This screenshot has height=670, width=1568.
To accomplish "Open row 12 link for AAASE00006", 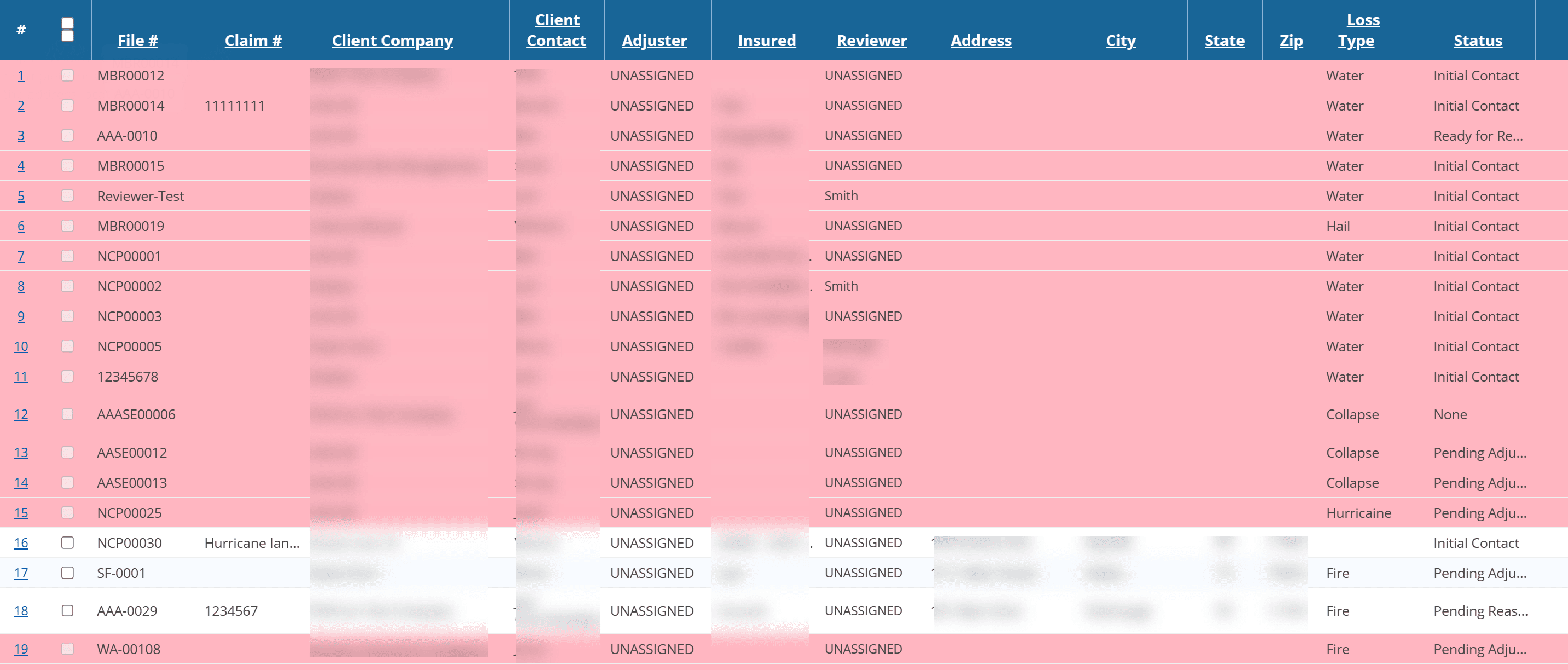I will click(21, 414).
